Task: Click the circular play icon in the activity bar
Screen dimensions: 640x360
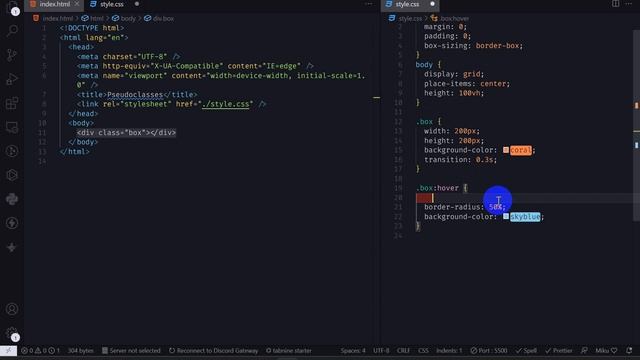Action: point(12,151)
